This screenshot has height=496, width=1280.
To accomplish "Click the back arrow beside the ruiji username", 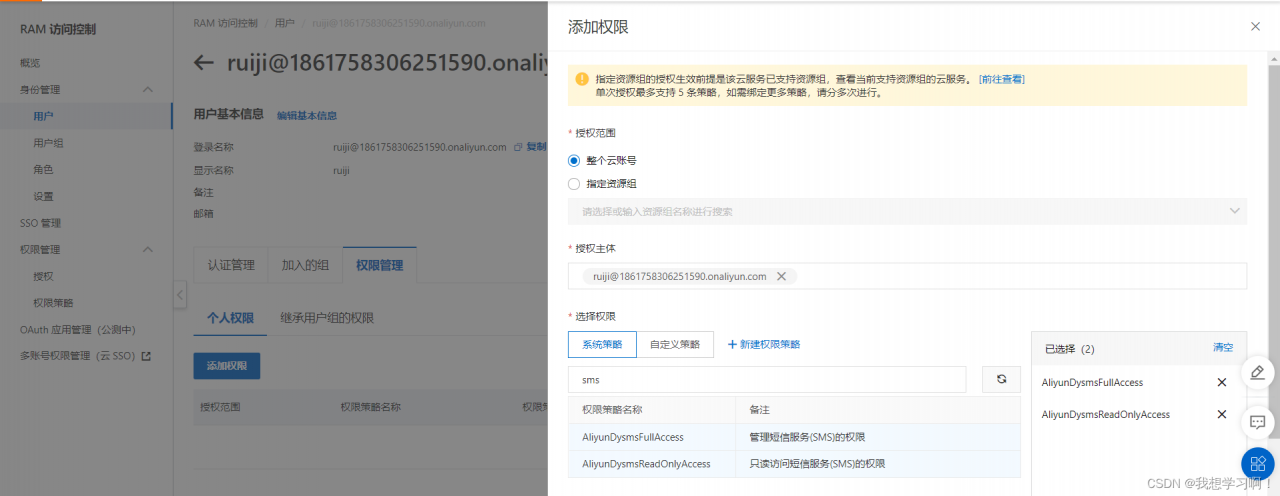I will [x=204, y=63].
